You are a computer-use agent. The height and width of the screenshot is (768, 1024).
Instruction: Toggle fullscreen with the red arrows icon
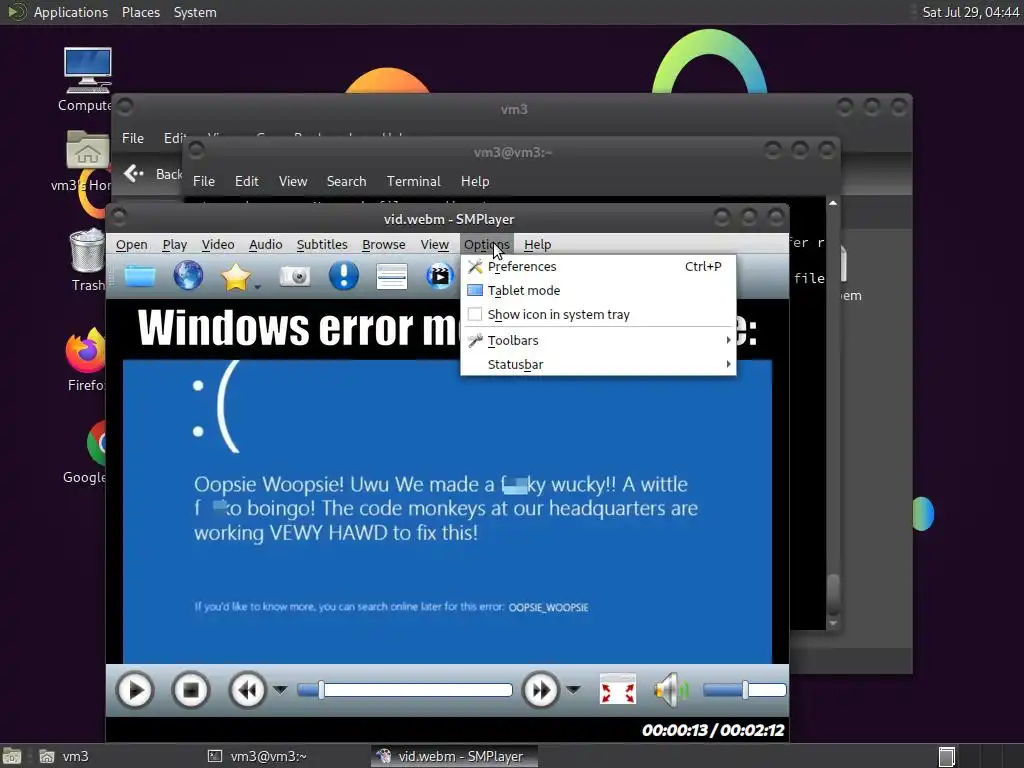click(x=618, y=690)
